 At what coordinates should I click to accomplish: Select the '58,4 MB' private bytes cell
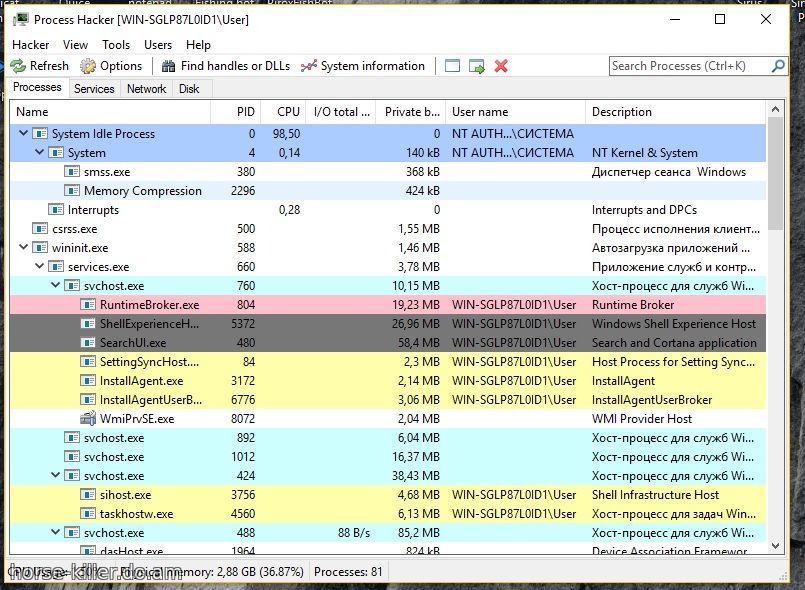click(419, 342)
